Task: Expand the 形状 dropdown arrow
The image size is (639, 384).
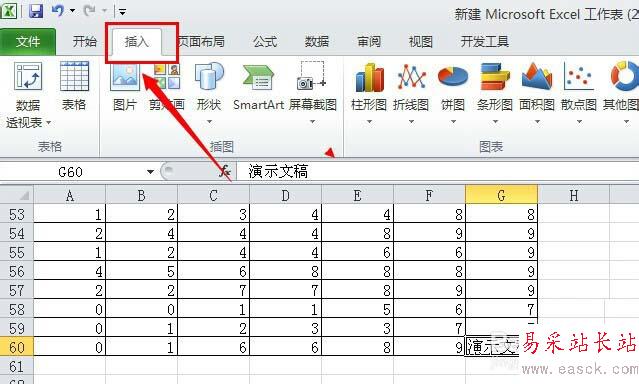Action: click(209, 121)
